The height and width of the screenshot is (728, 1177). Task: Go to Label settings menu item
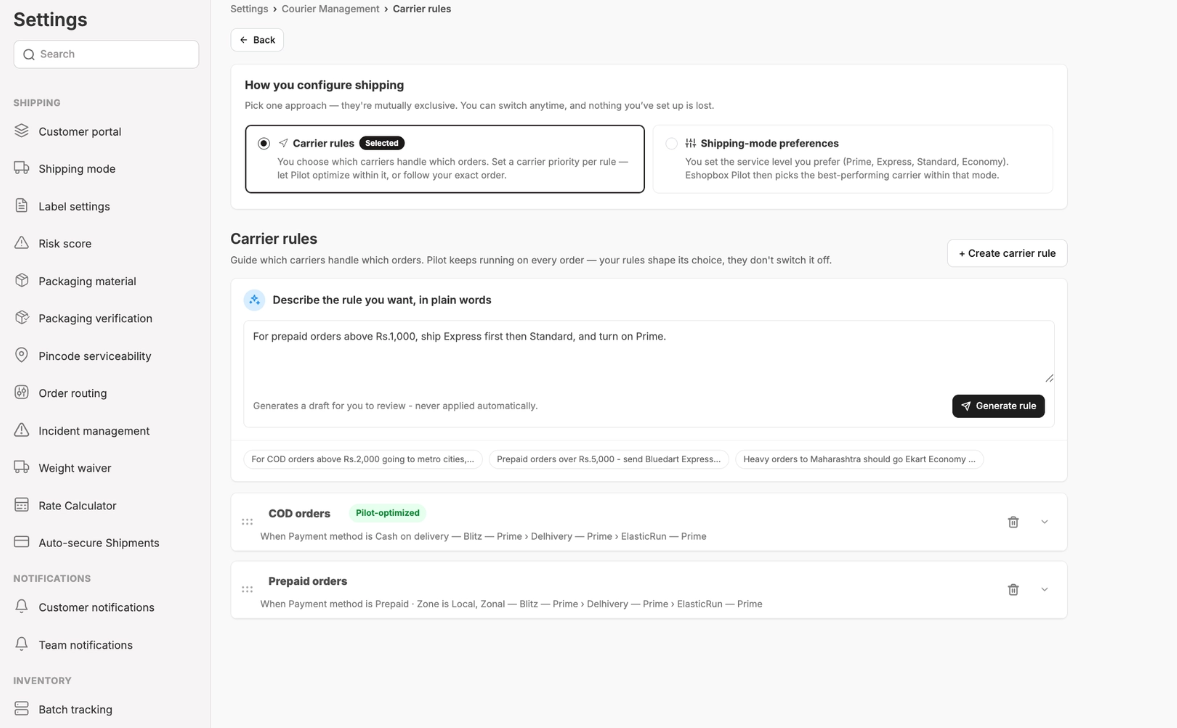pyautogui.click(x=74, y=206)
